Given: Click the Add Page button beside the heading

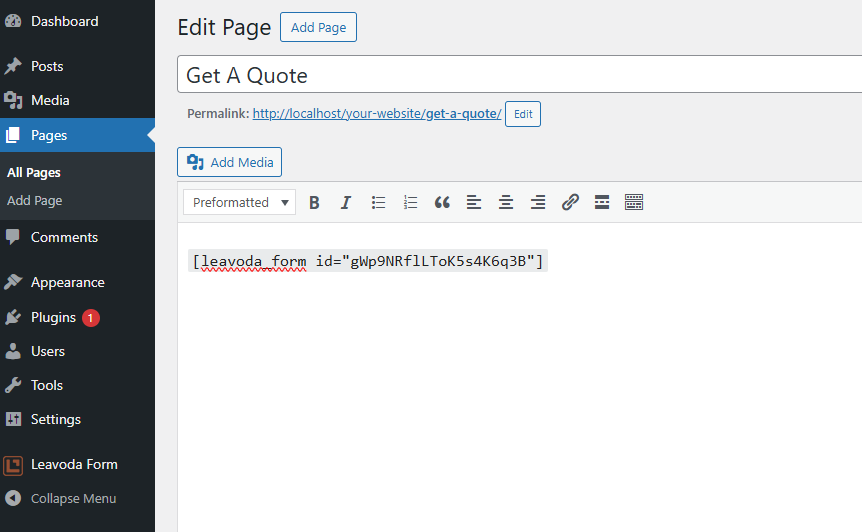Looking at the screenshot, I should 318,27.
